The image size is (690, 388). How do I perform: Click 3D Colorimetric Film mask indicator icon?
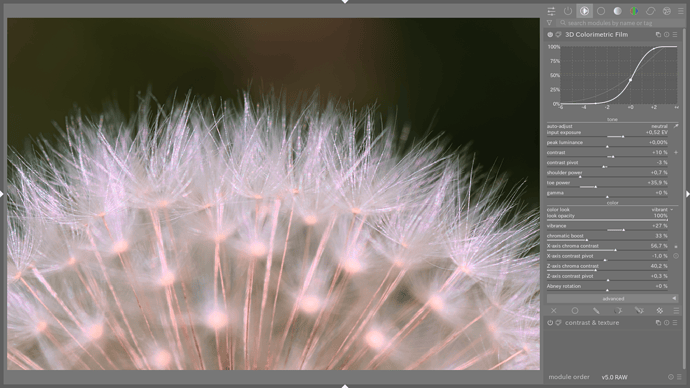[558, 34]
